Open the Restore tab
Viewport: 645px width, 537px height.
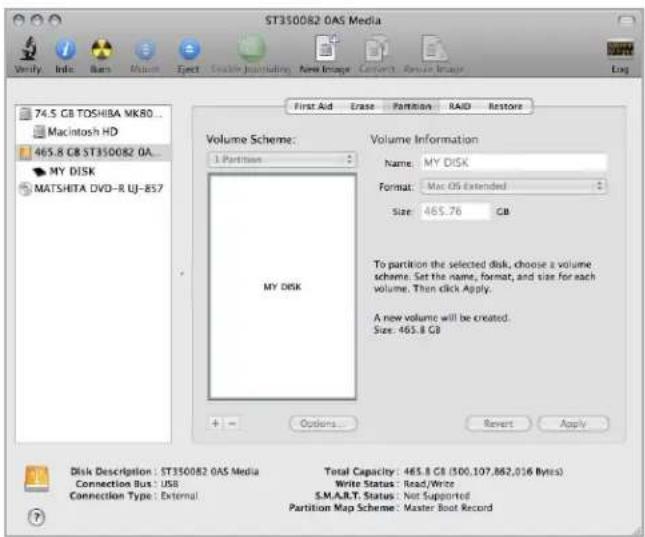[505, 107]
